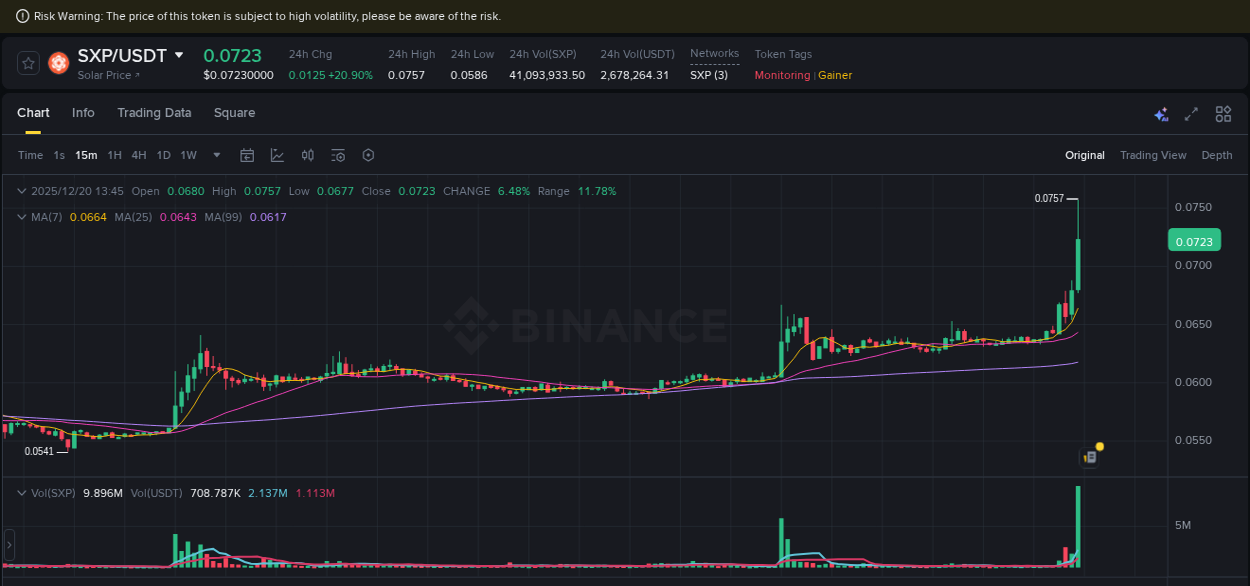Collapse the OHLC info row chevron

click(20, 191)
